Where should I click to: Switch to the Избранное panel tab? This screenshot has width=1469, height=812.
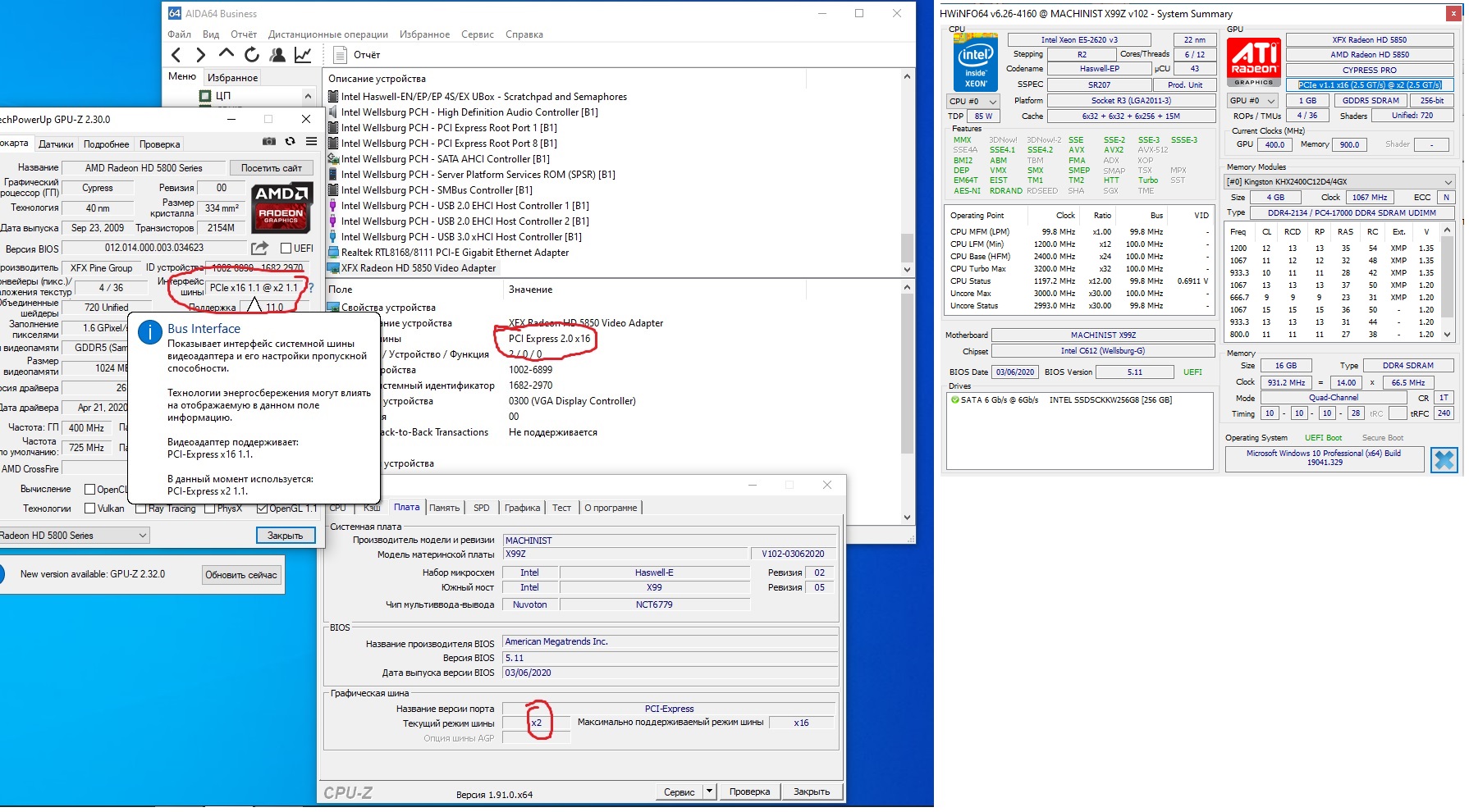232,77
